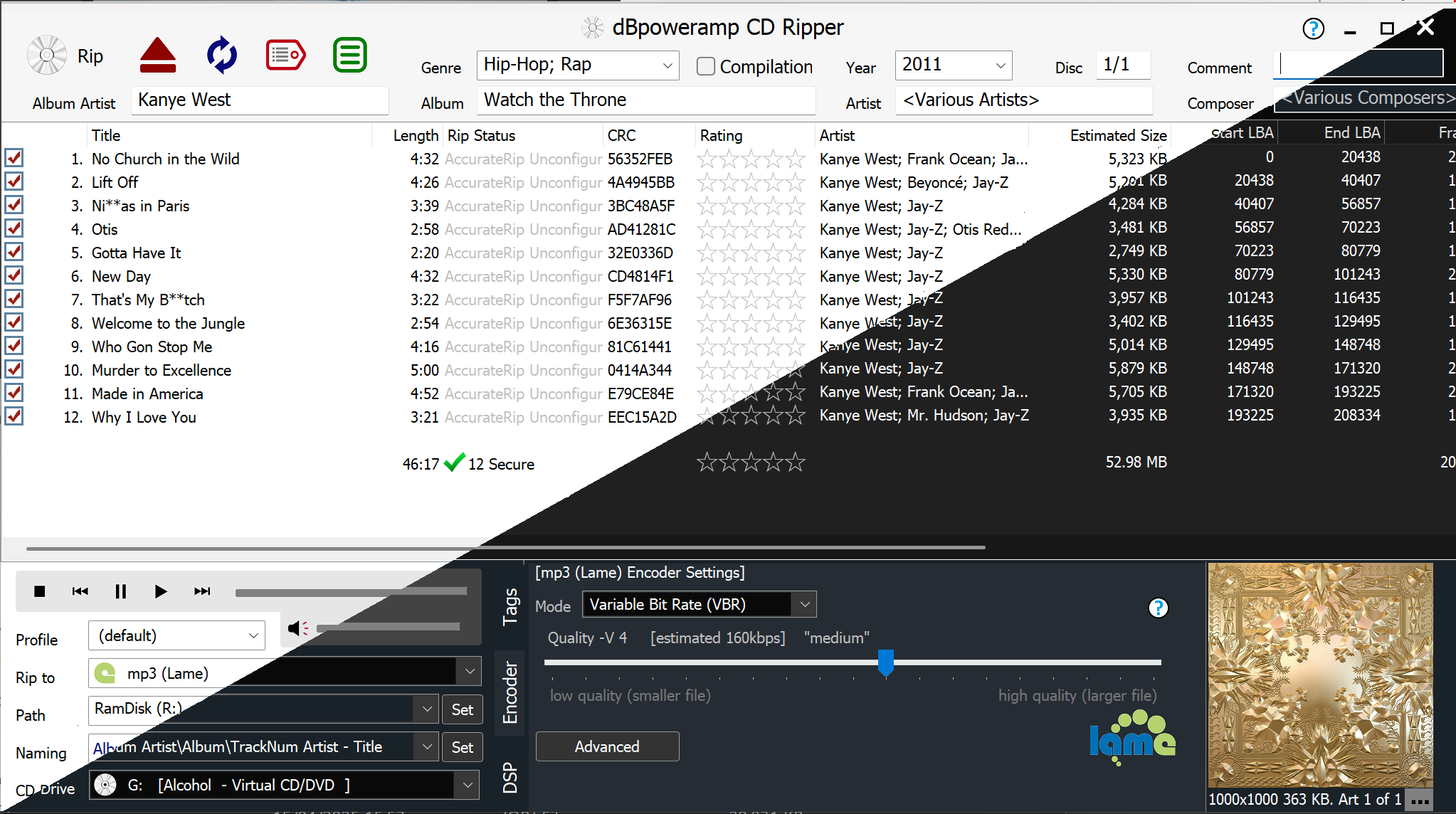Image resolution: width=1456 pixels, height=814 pixels.
Task: Open the help question mark in title bar
Action: (1313, 28)
